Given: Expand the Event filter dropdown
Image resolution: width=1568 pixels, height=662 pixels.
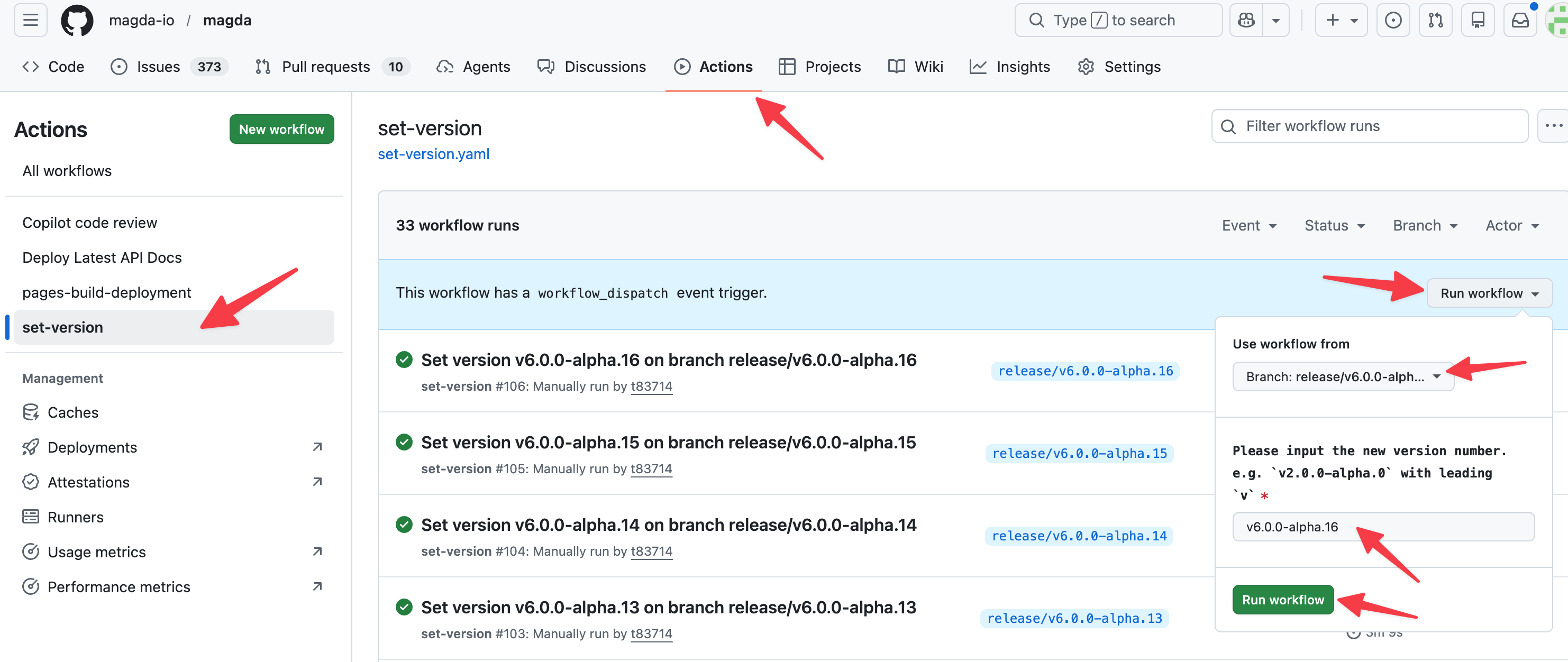Looking at the screenshot, I should (x=1249, y=225).
